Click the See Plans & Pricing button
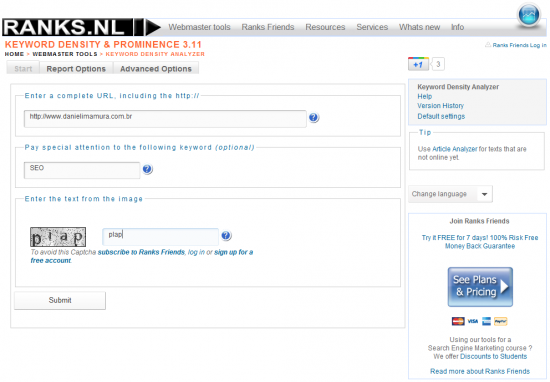Screen dimensions: 550x382 [480, 287]
